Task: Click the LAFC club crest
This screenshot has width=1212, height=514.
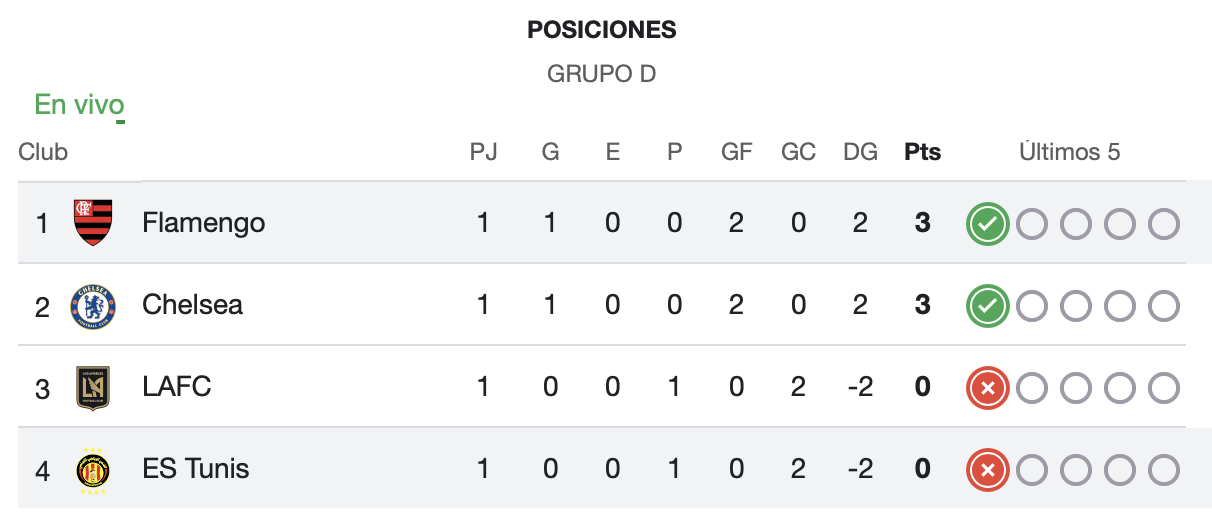Action: (93, 388)
